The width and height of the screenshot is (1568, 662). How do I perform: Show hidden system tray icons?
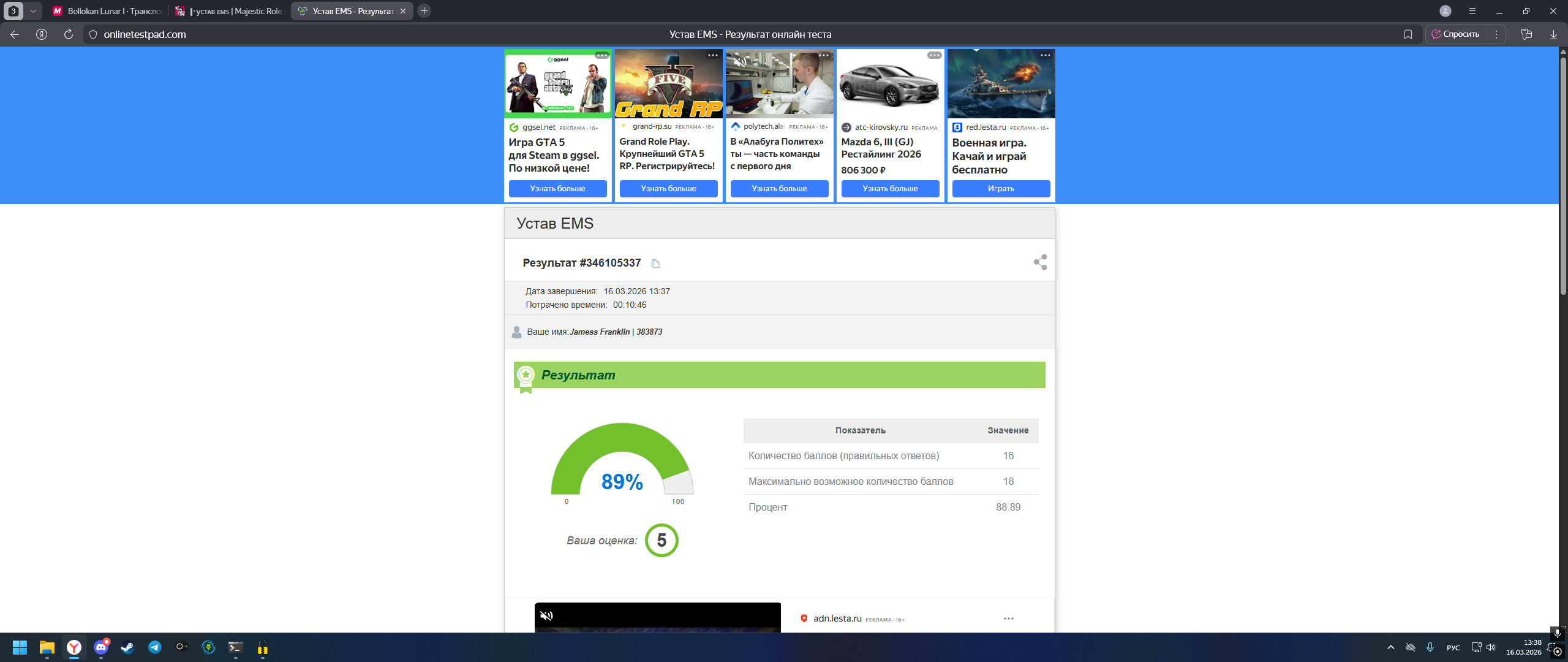click(x=1391, y=647)
